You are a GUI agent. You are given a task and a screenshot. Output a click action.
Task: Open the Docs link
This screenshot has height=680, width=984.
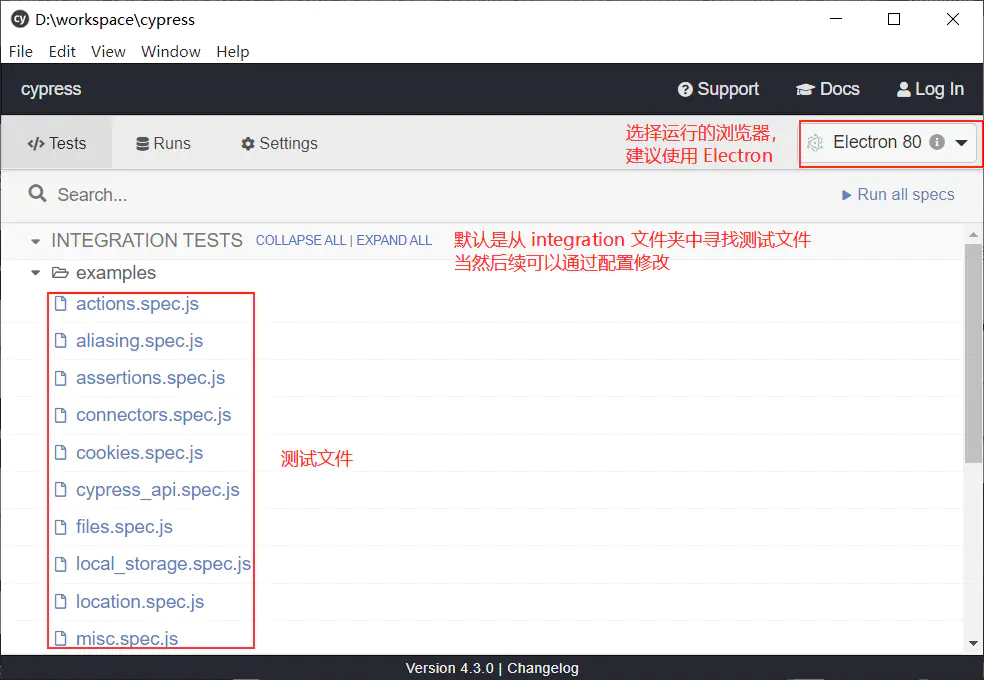pyautogui.click(x=828, y=90)
